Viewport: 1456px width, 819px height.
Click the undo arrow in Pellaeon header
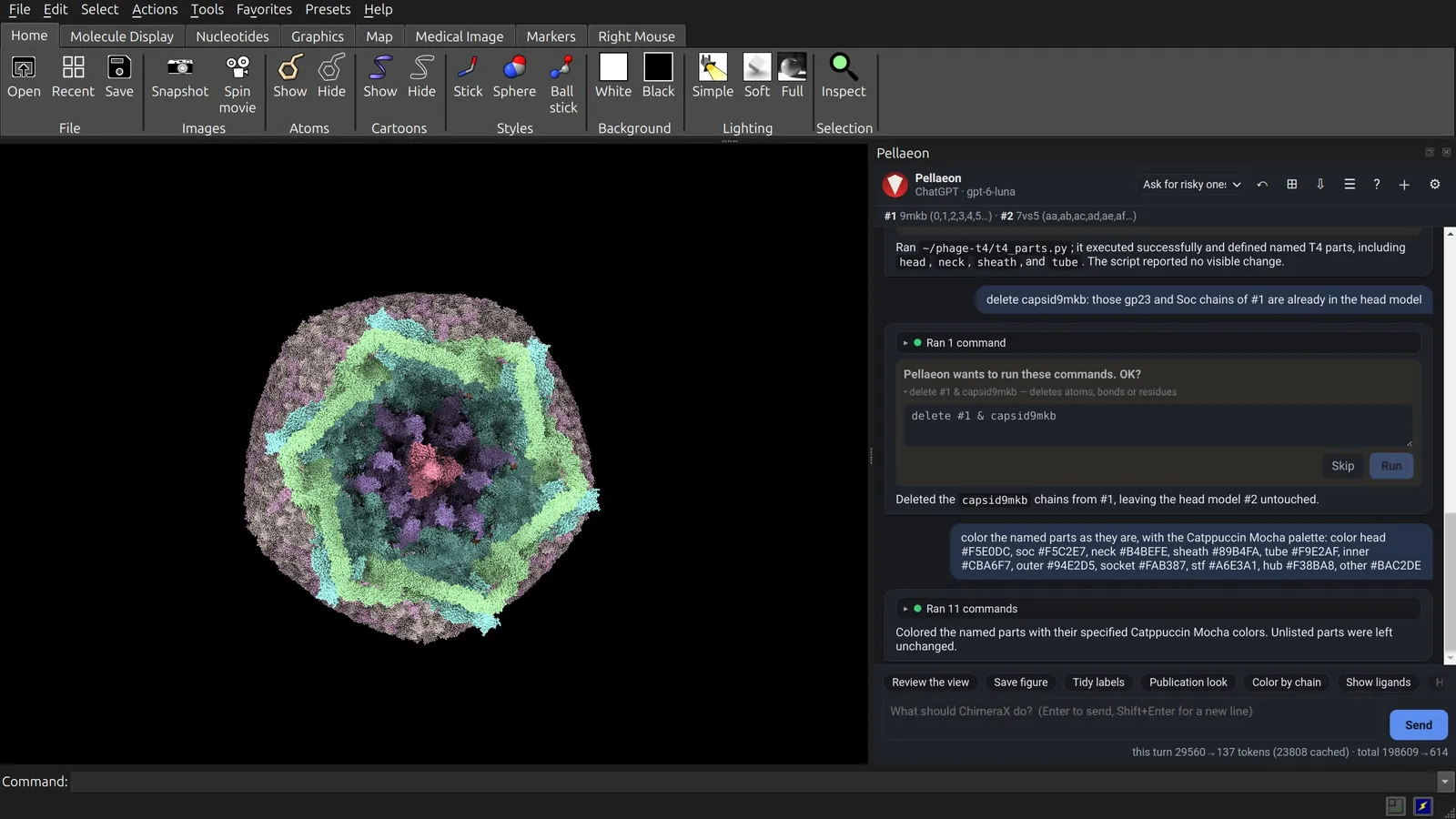click(x=1262, y=185)
